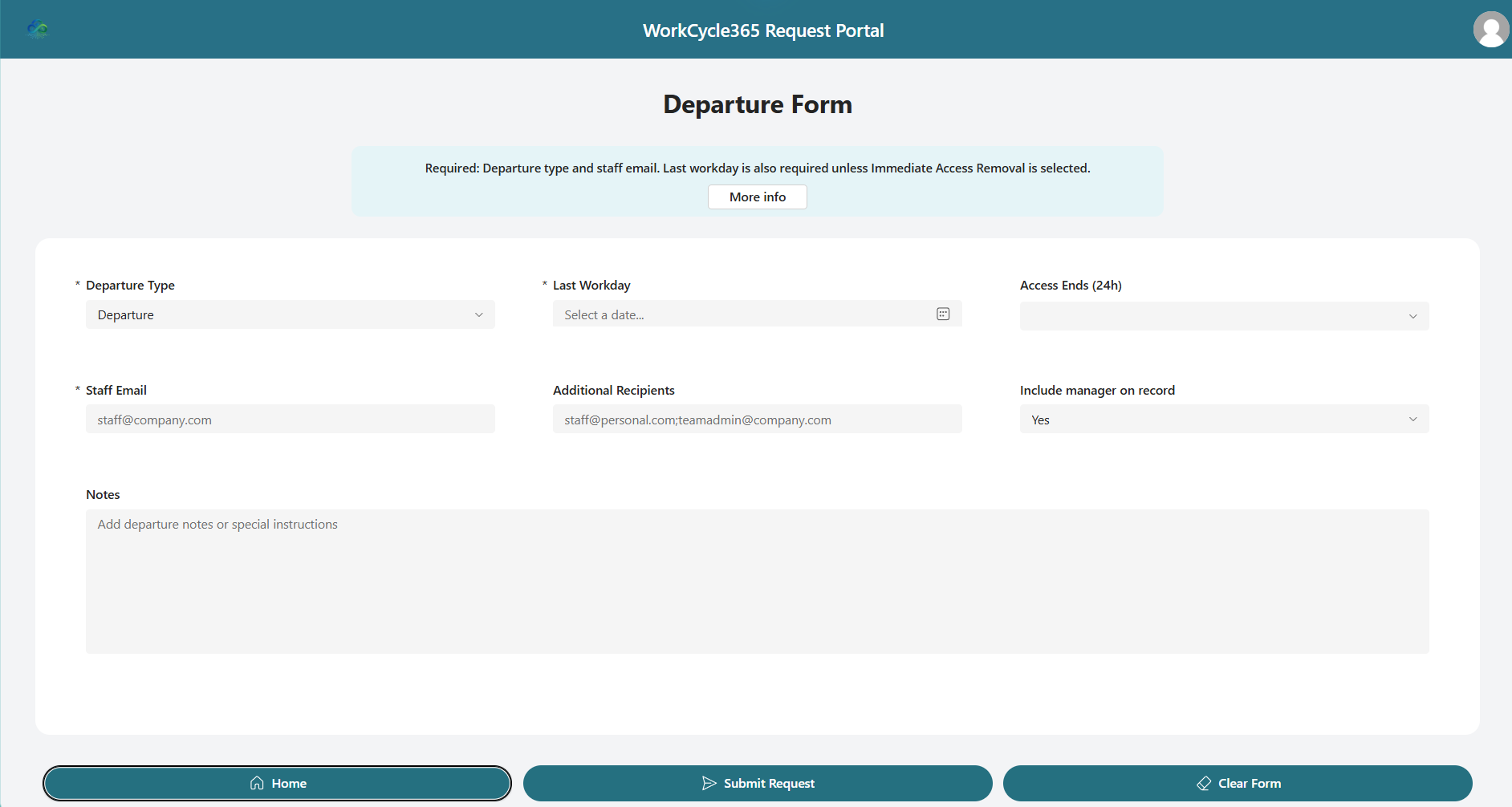Click the More info button

(757, 197)
